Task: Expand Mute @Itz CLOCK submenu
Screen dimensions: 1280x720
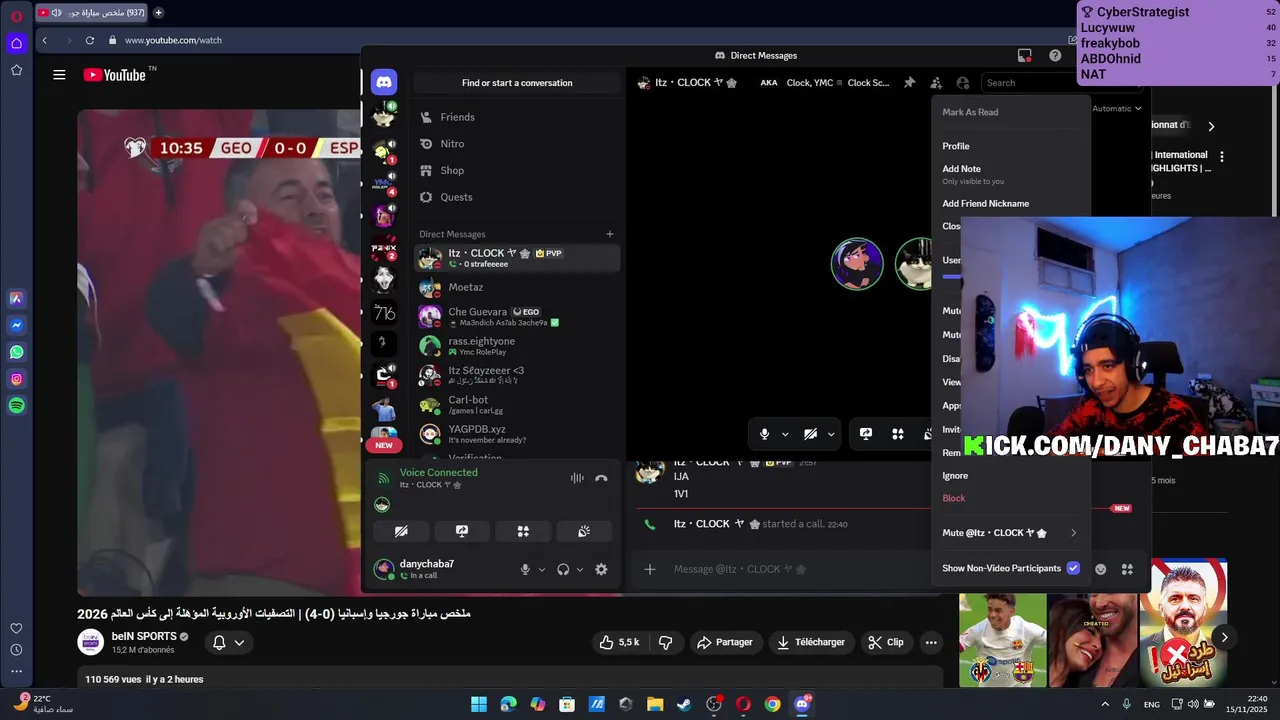Action: tap(1010, 533)
